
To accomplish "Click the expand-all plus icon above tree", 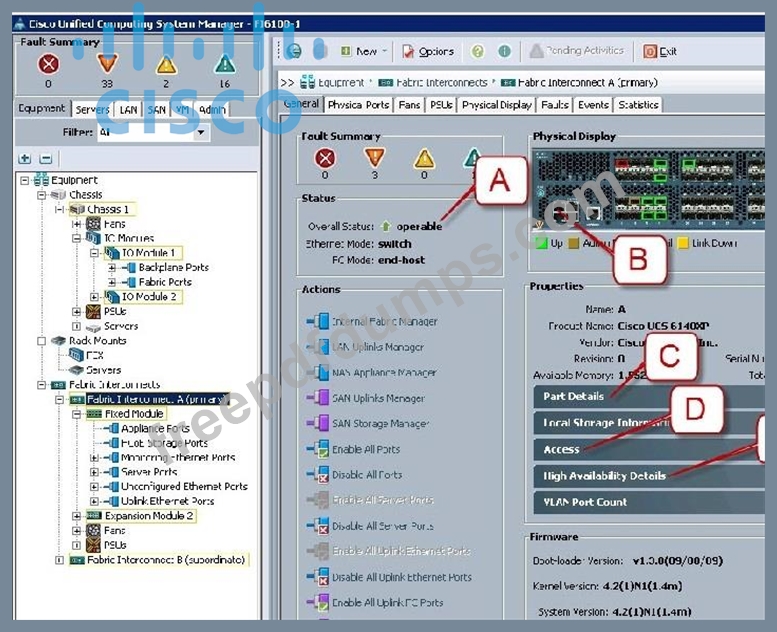I will 24,159.
